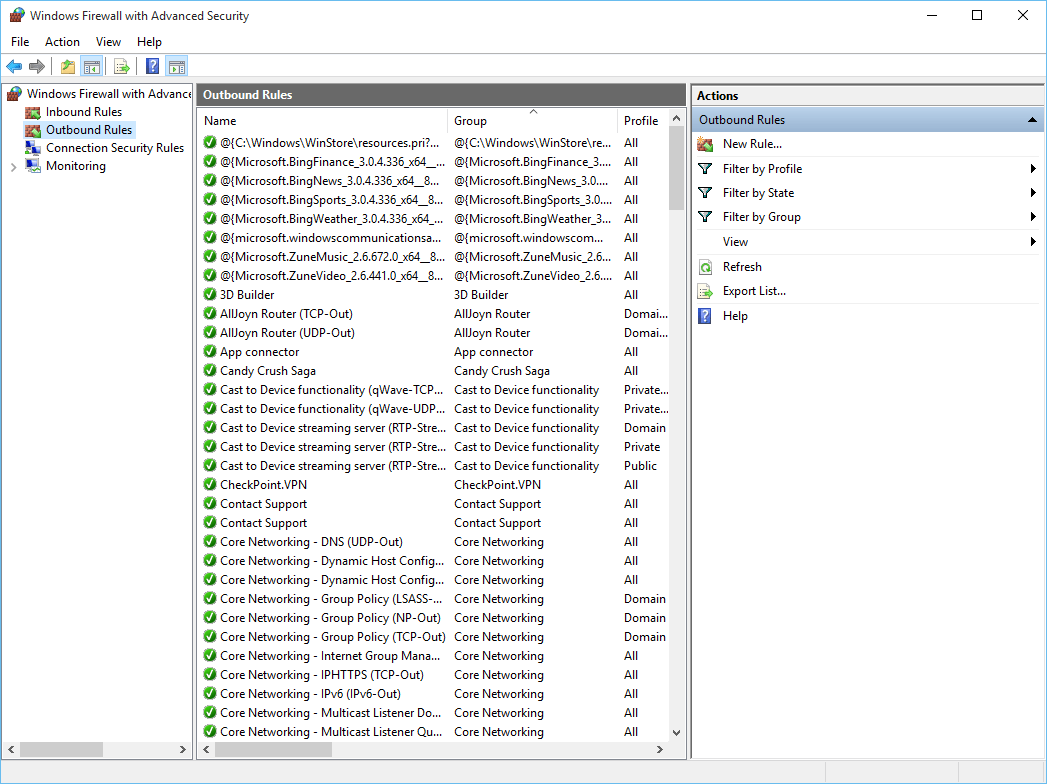This screenshot has width=1047, height=784.
Task: Open the Filter by Group submenu arrow
Action: (1033, 217)
